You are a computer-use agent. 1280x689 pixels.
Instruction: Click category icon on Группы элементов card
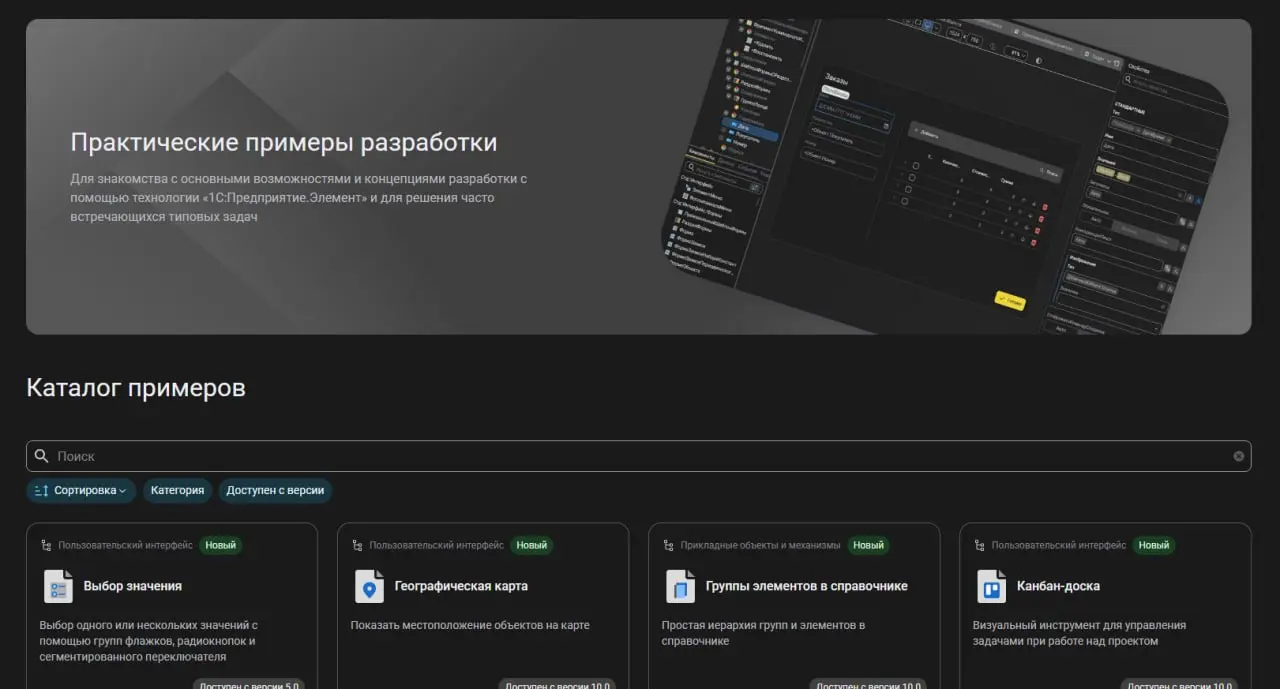click(668, 545)
